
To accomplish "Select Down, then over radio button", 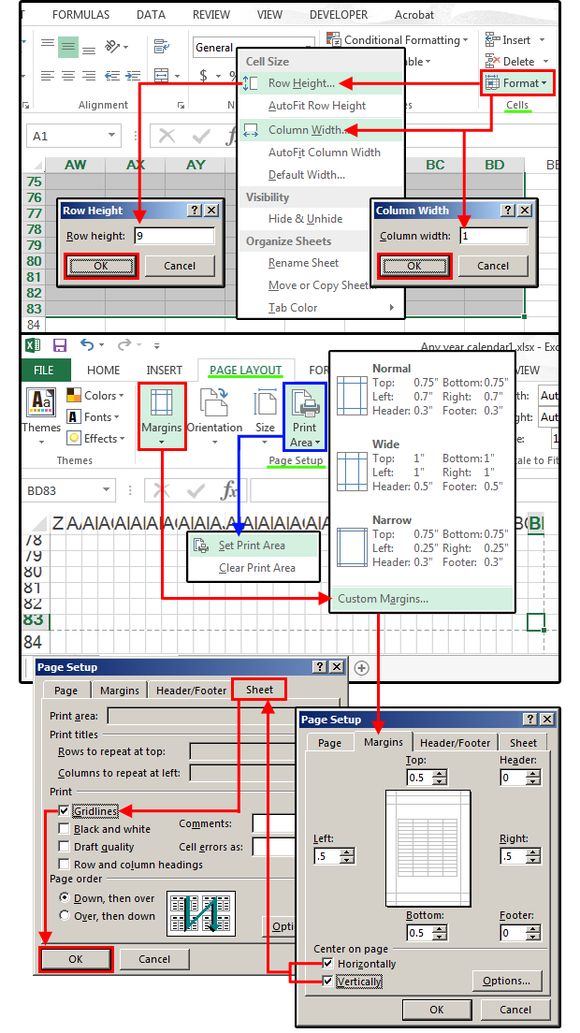I will (65, 898).
